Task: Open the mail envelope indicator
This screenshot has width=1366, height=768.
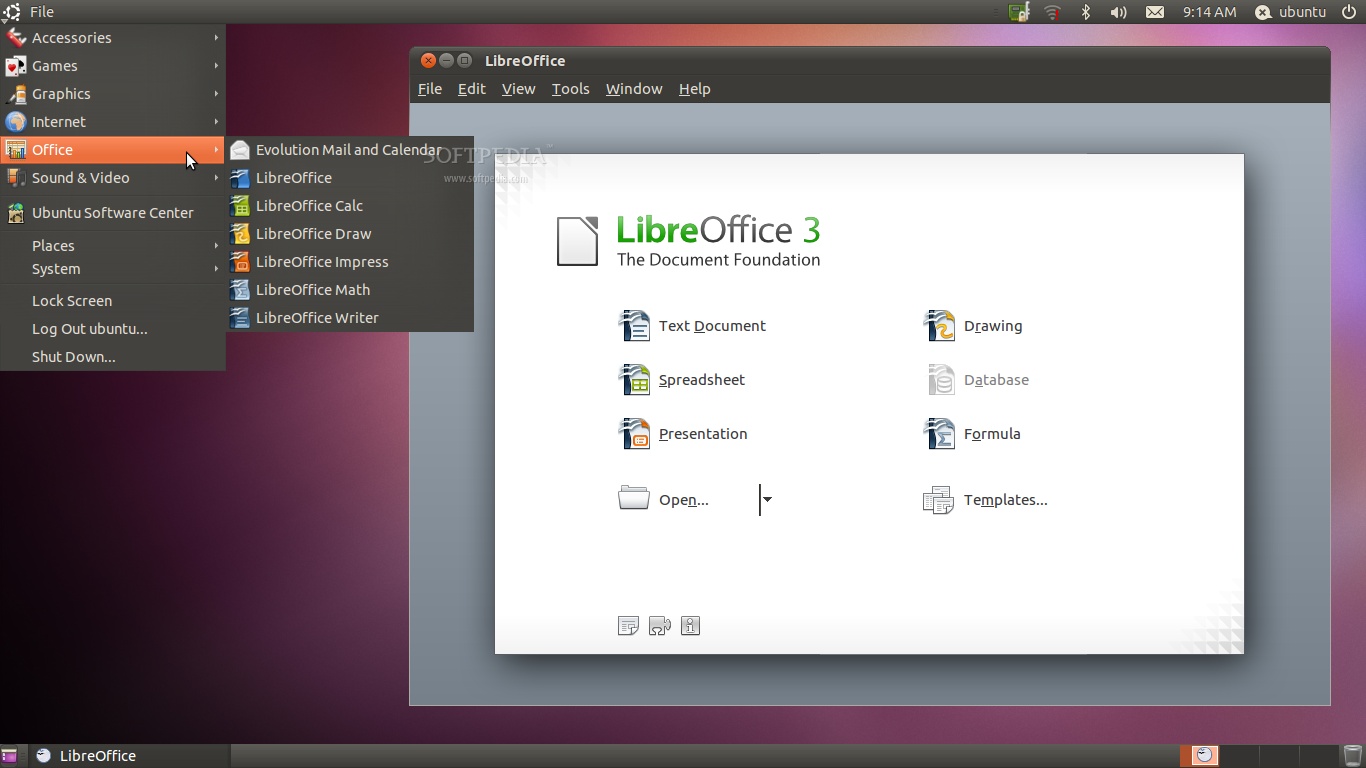Action: click(1154, 12)
